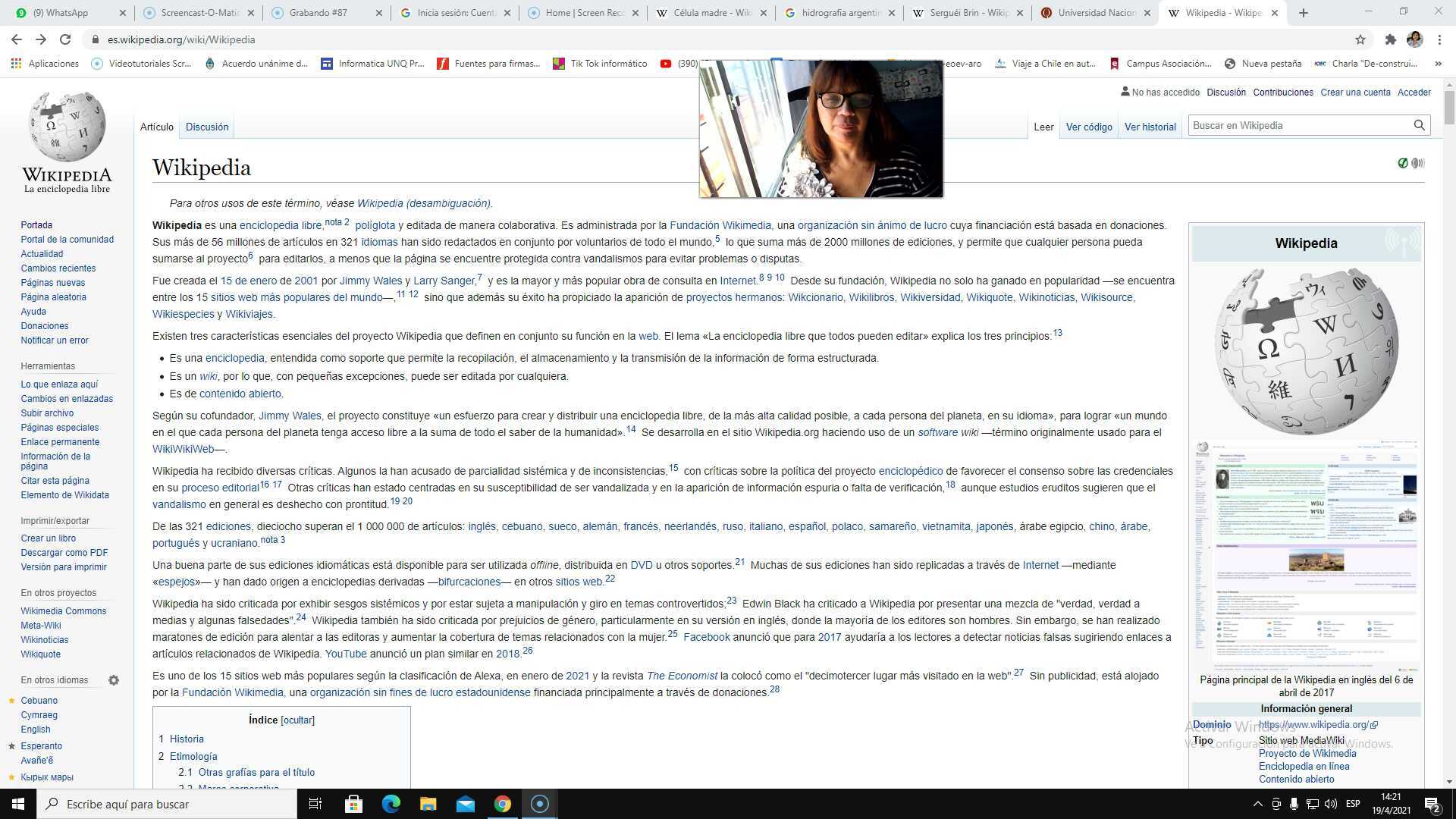The height and width of the screenshot is (819, 1456).
Task: Open the Ver historial tab
Action: click(x=1150, y=127)
